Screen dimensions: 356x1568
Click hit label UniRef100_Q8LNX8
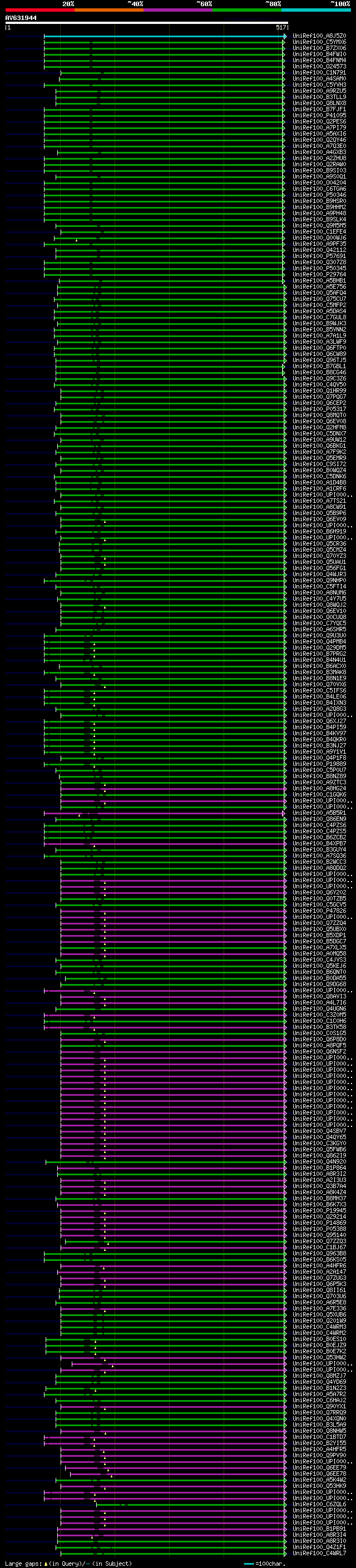pos(319,103)
